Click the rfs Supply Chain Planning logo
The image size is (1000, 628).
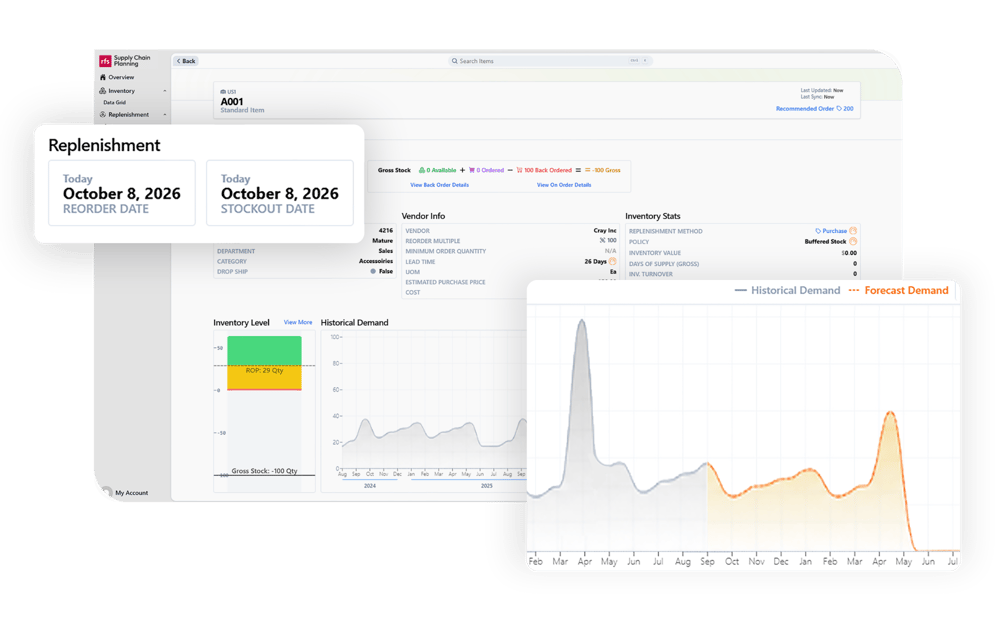(125, 61)
